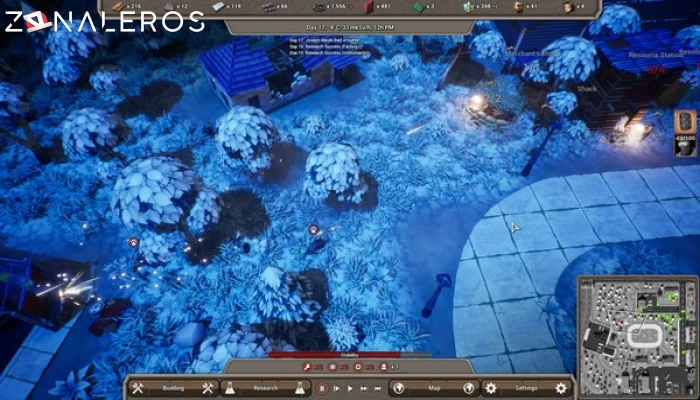This screenshot has width=700, height=400.
Task: Select the Merchant's Shop building label
Action: (x=532, y=54)
